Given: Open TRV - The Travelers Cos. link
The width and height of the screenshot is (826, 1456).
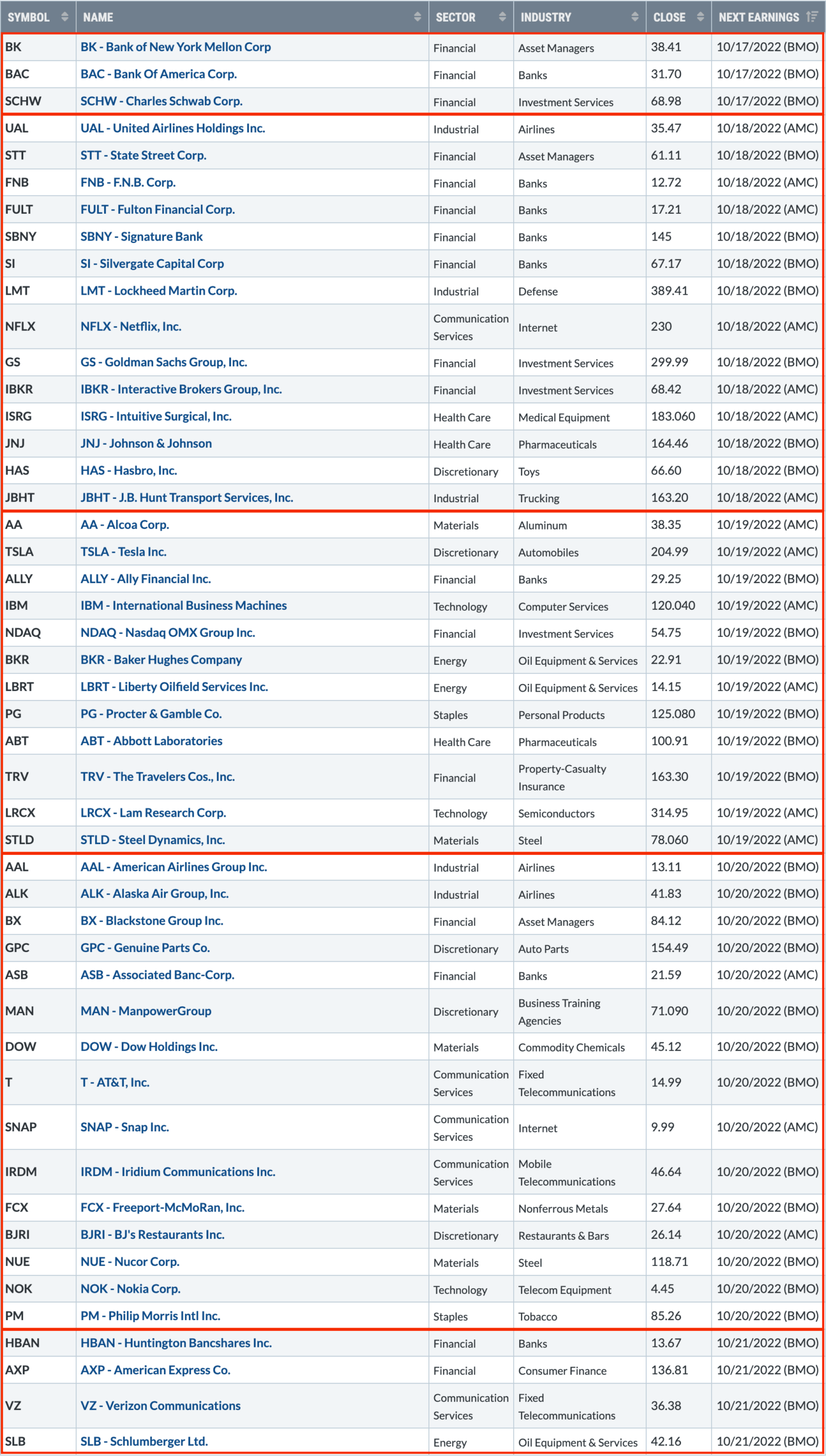Looking at the screenshot, I should (x=158, y=777).
